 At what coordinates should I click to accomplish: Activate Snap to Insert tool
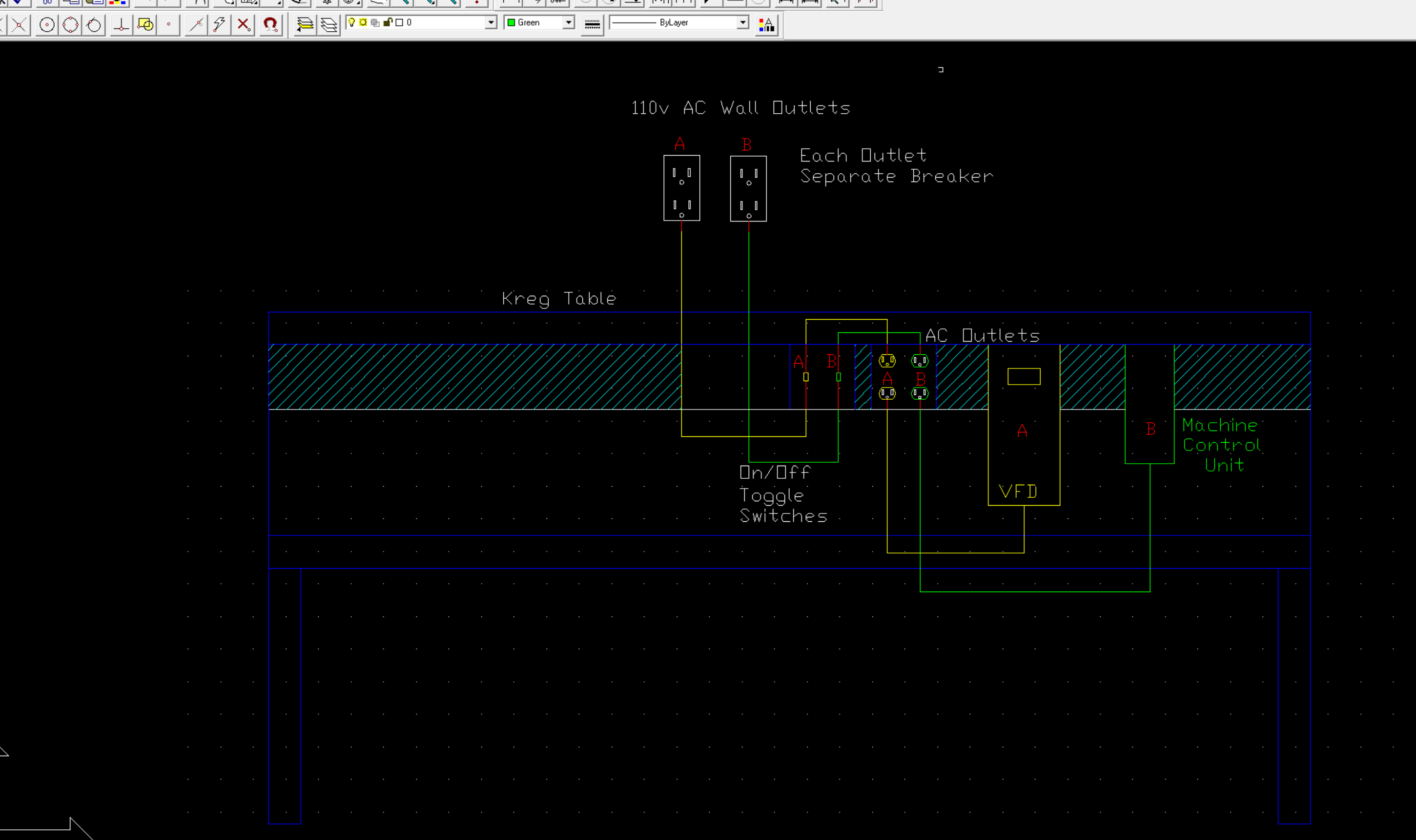click(x=145, y=25)
